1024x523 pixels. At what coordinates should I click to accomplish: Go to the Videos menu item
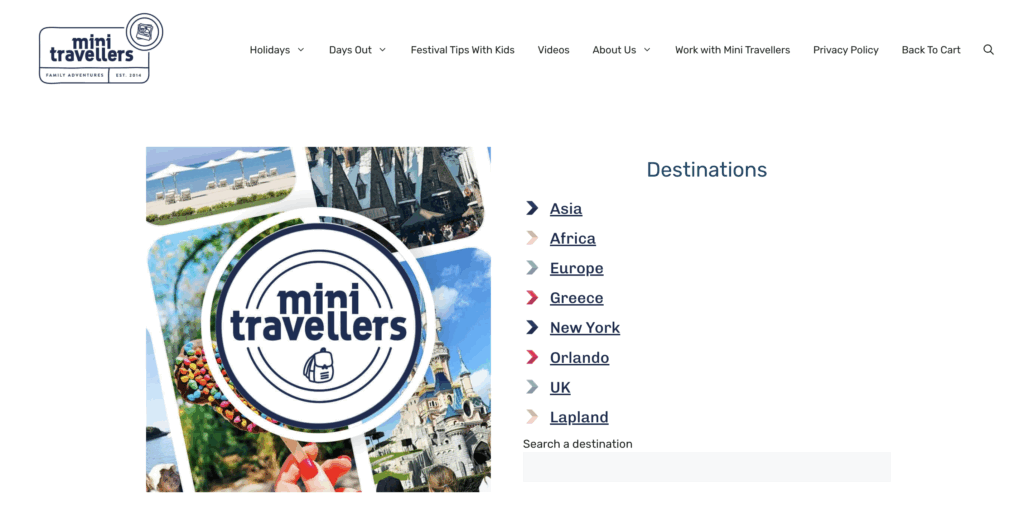point(553,50)
